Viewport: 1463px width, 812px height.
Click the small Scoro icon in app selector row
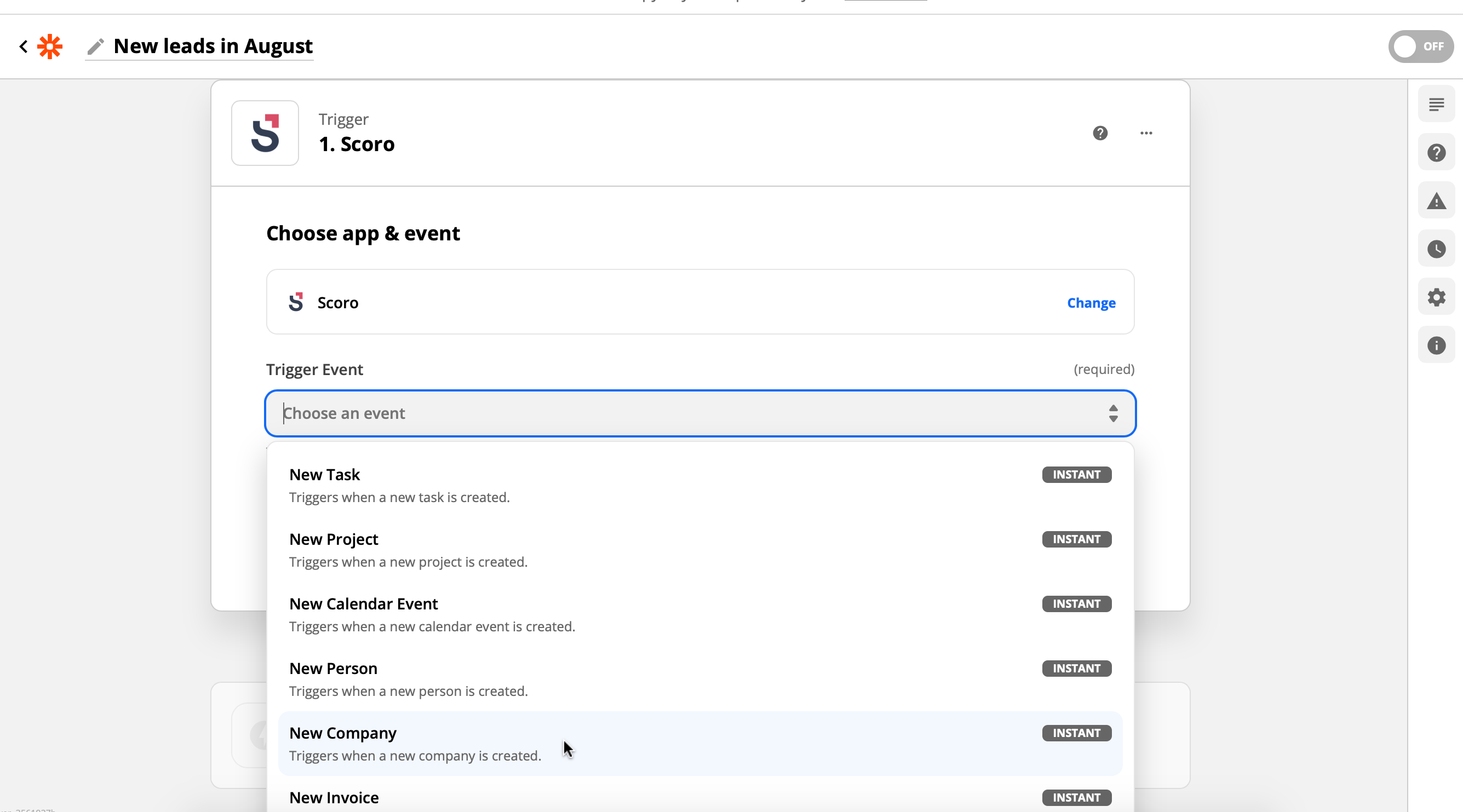295,302
